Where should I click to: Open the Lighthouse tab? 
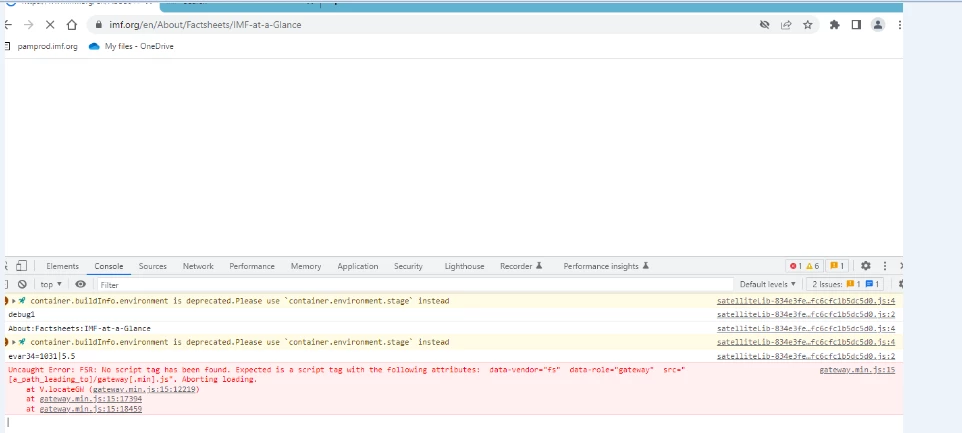(x=464, y=266)
